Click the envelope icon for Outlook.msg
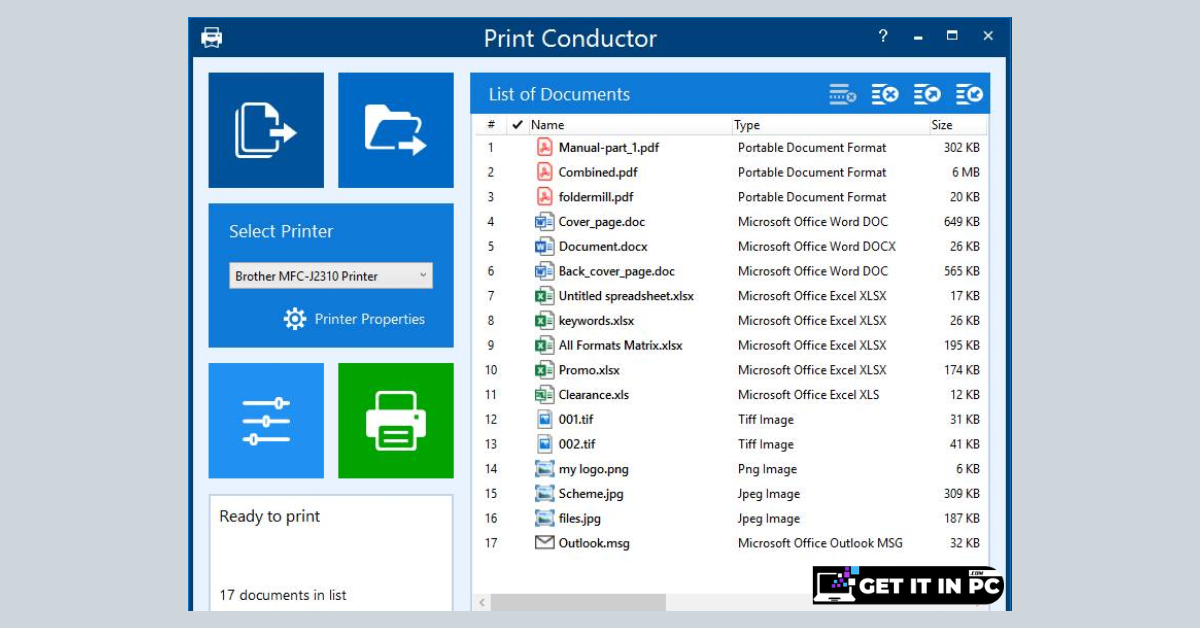Image resolution: width=1200 pixels, height=628 pixels. click(544, 543)
